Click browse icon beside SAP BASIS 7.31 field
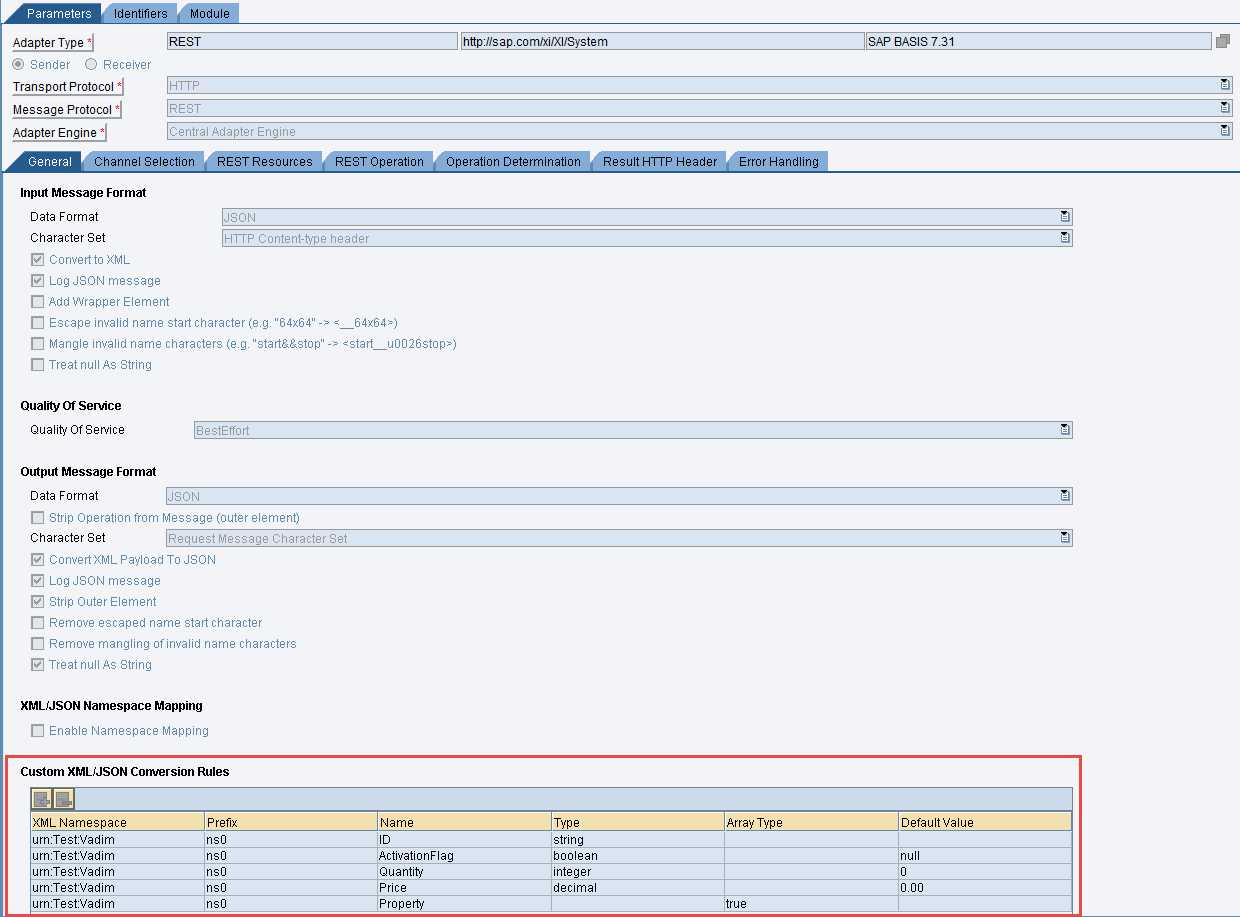Screen dimensions: 1240x917 (x=1226, y=40)
